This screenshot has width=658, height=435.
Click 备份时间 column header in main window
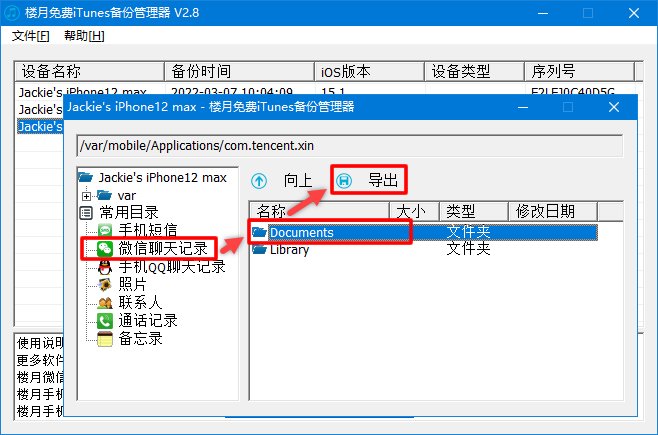point(240,71)
